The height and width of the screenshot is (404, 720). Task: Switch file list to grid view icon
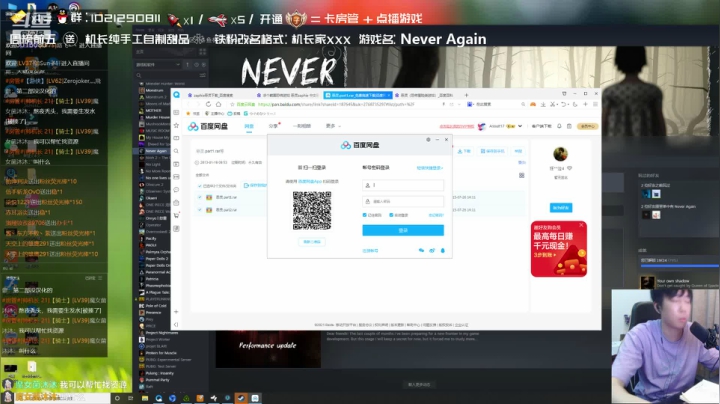(x=522, y=175)
